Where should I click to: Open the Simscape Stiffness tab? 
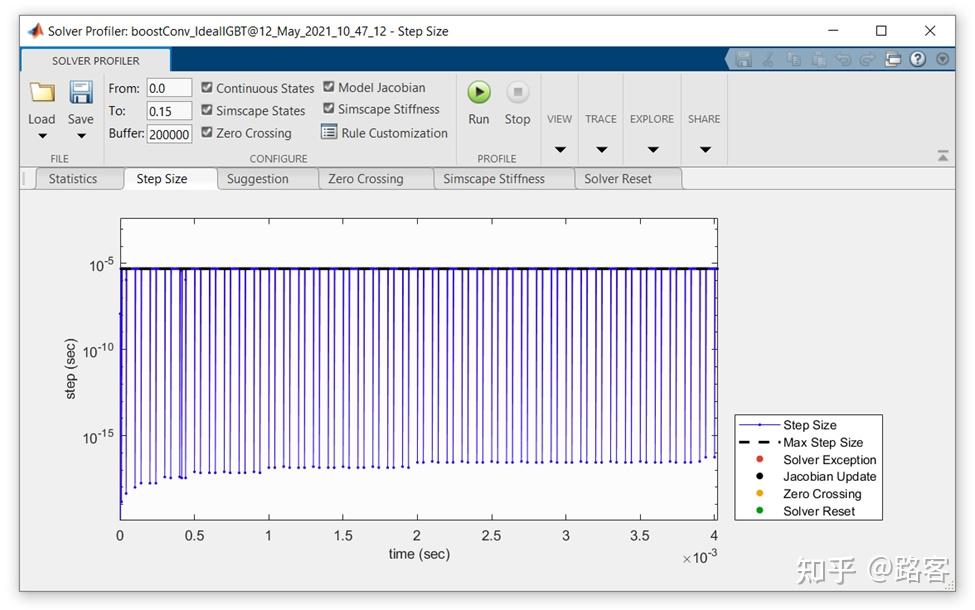point(494,179)
